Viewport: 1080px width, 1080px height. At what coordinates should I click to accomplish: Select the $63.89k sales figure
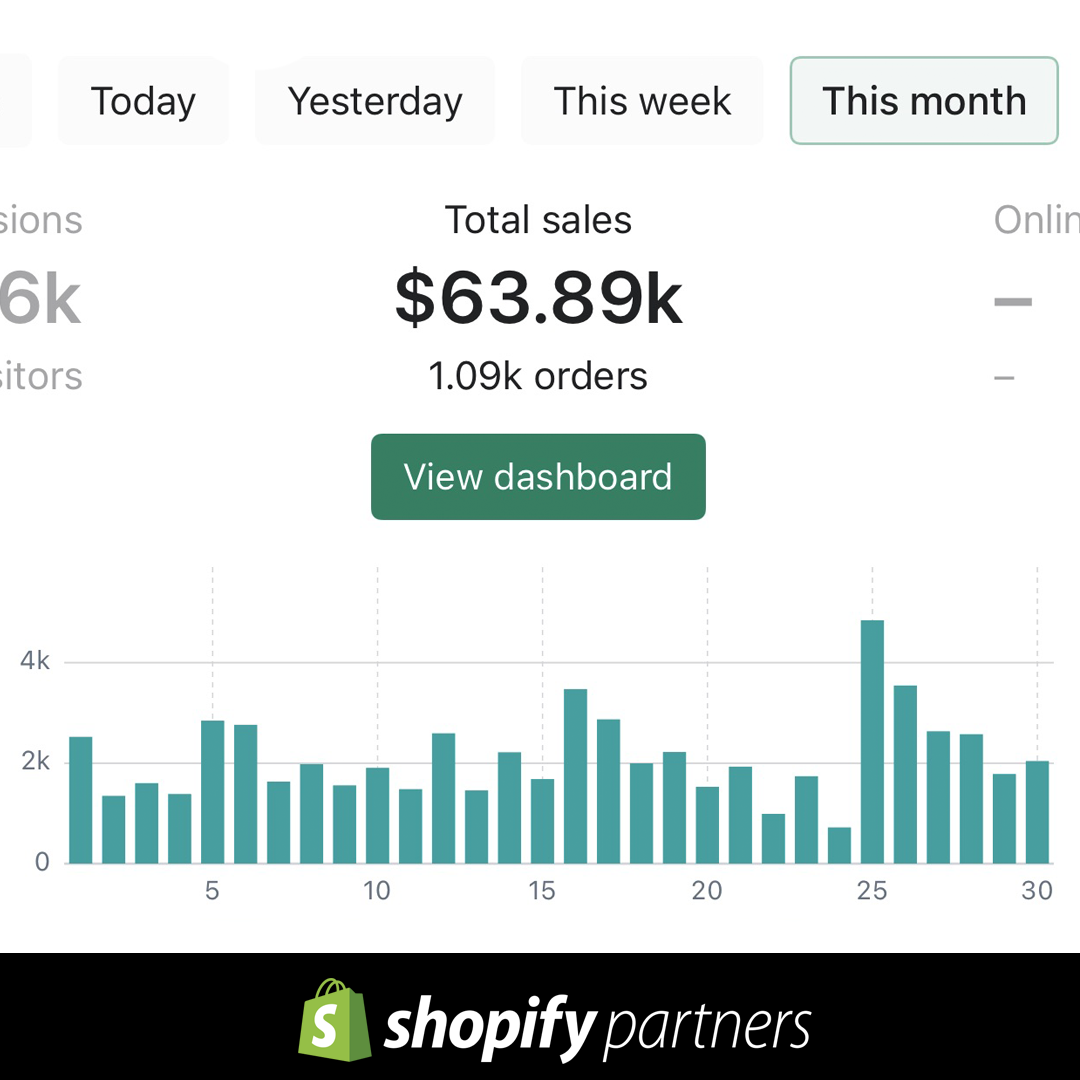click(x=538, y=298)
